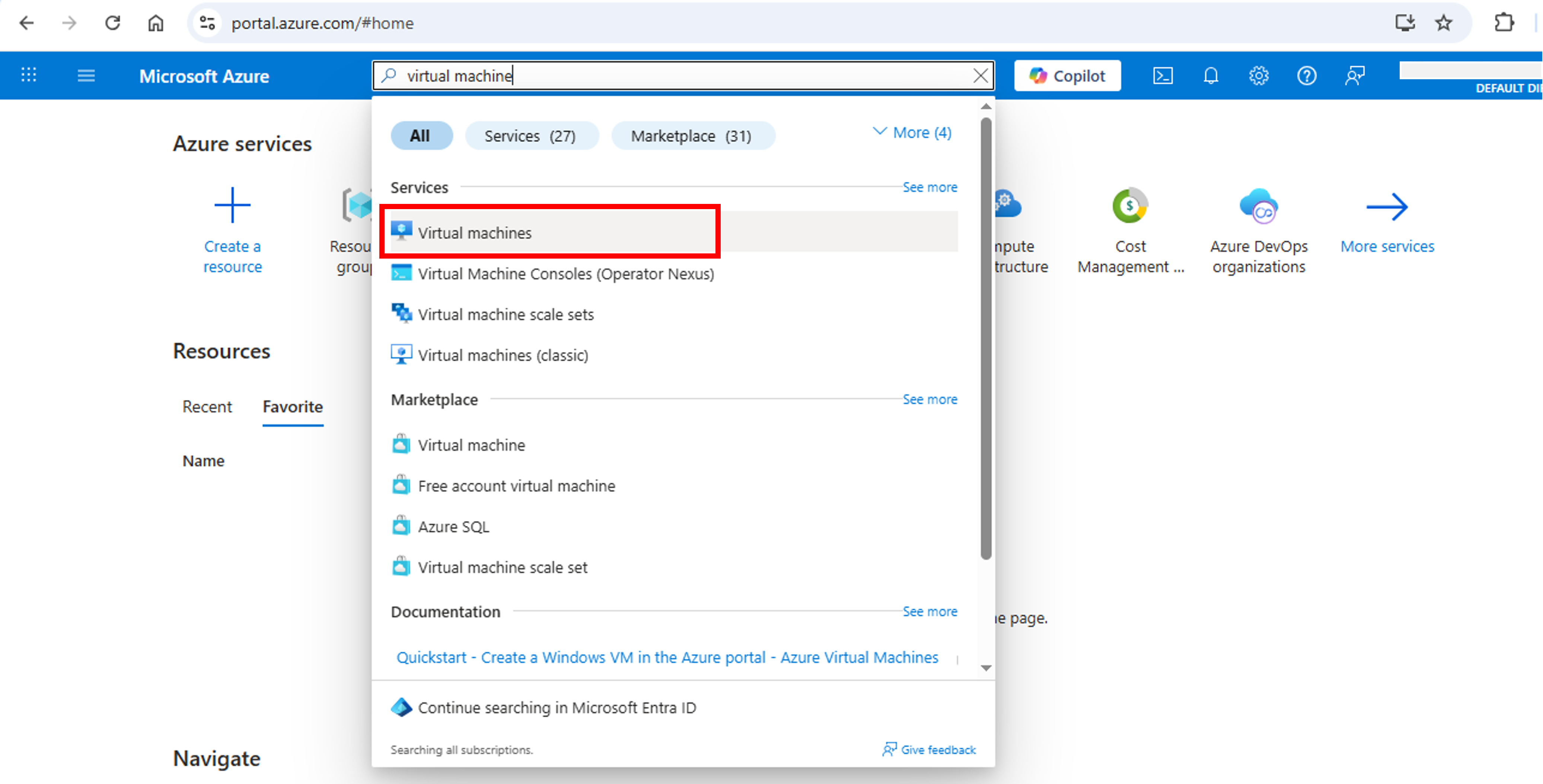Open Cloud Shell terminal icon
The image size is (1543, 784).
(x=1163, y=75)
